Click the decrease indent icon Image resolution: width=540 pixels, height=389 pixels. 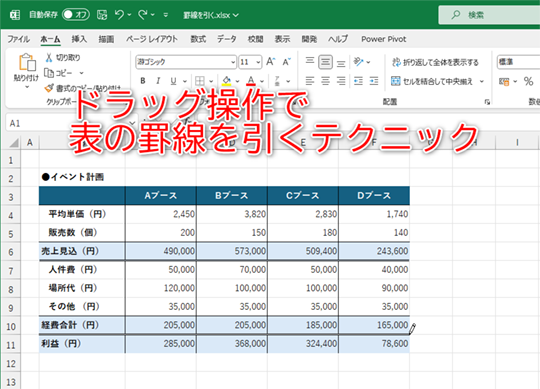[358, 81]
